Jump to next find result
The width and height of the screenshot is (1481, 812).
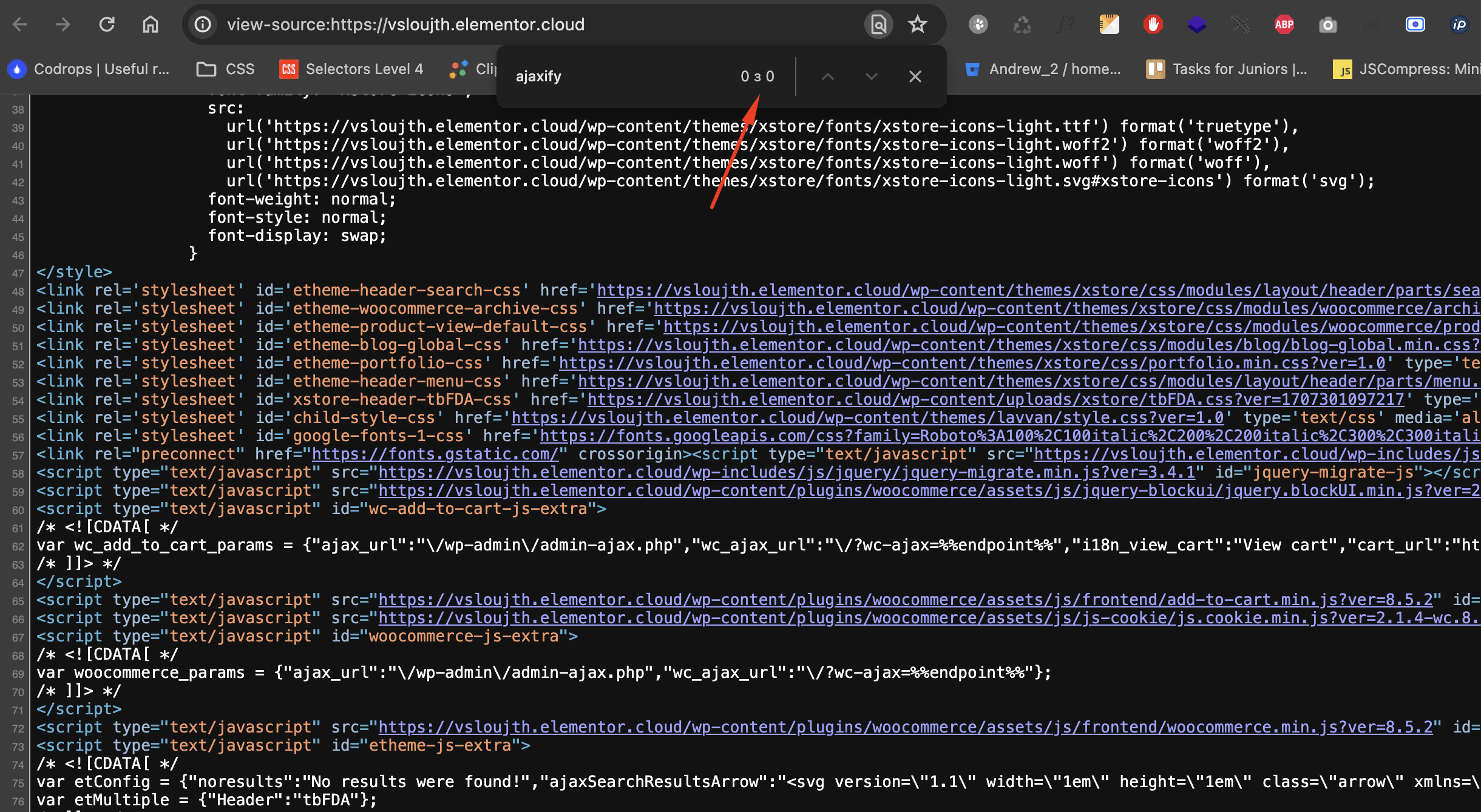coord(871,76)
